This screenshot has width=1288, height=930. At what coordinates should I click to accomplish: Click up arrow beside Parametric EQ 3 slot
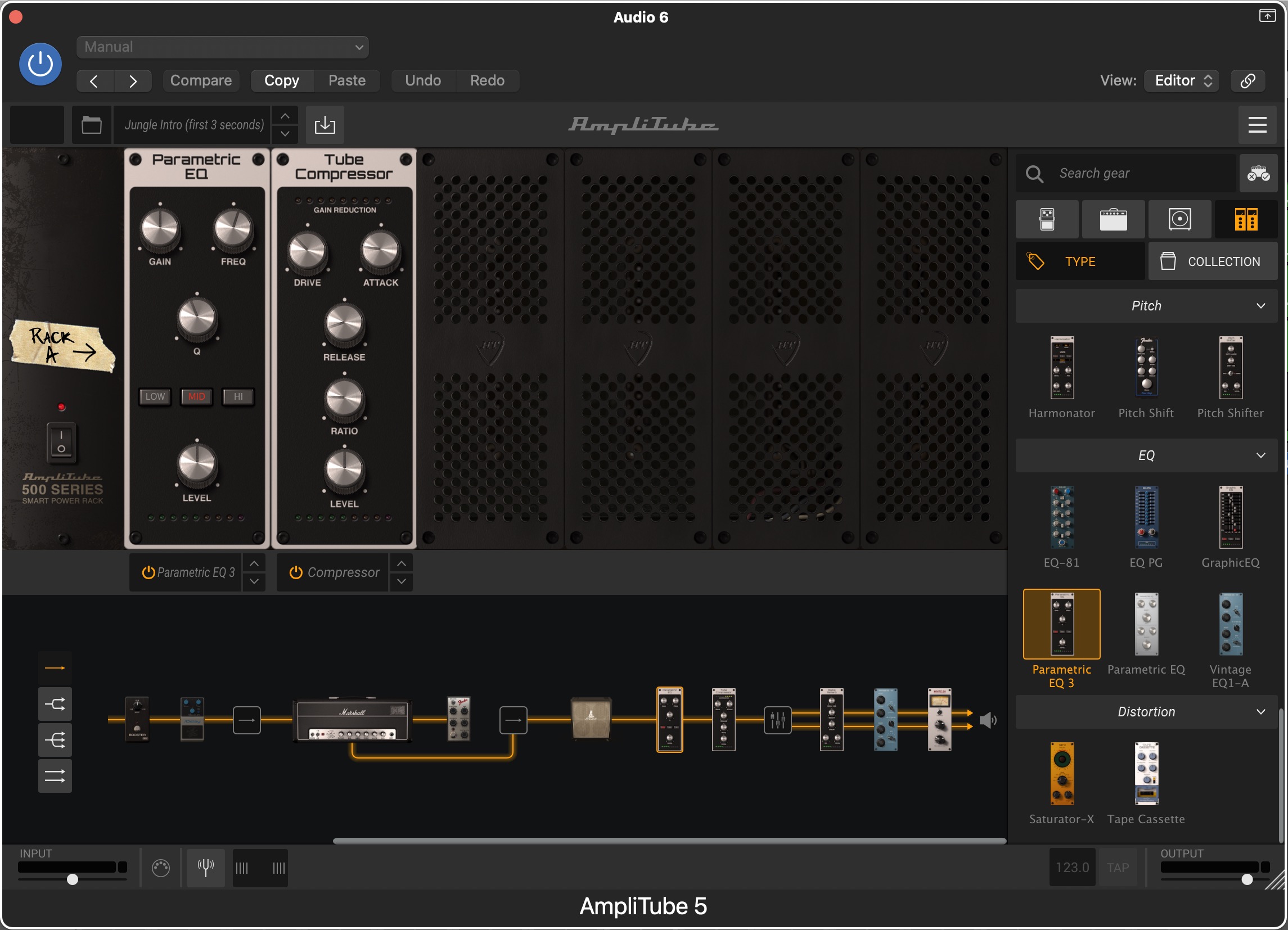tap(254, 563)
